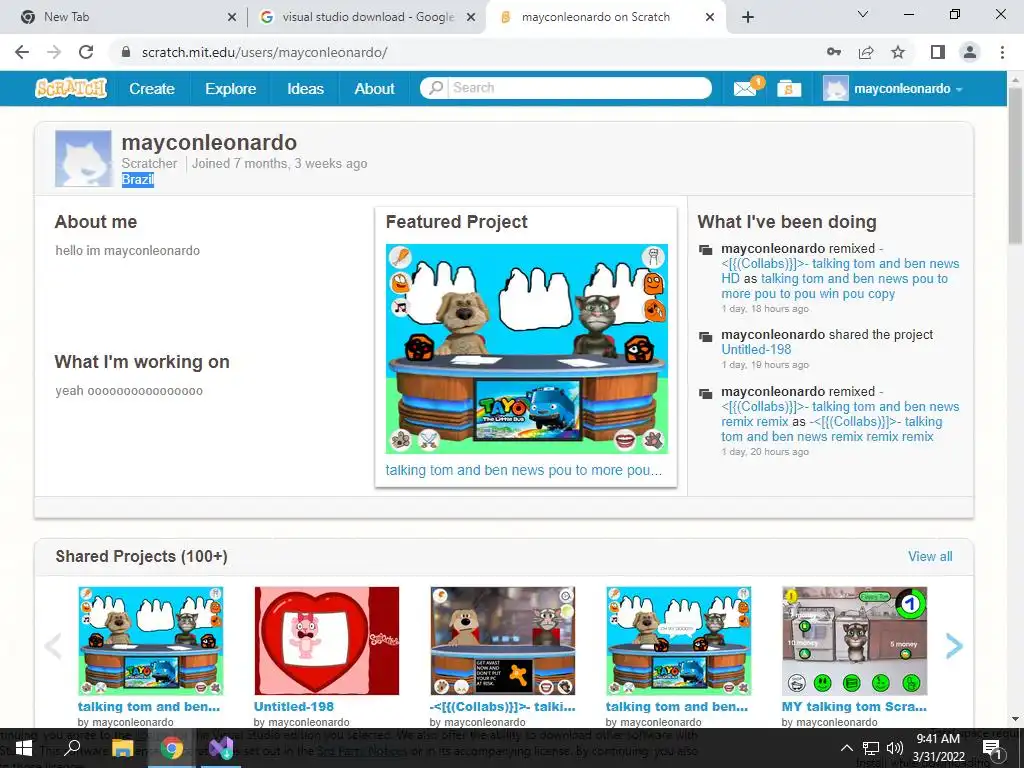This screenshot has height=768, width=1024.
Task: Open the Windows Start menu
Action: pos(24,748)
